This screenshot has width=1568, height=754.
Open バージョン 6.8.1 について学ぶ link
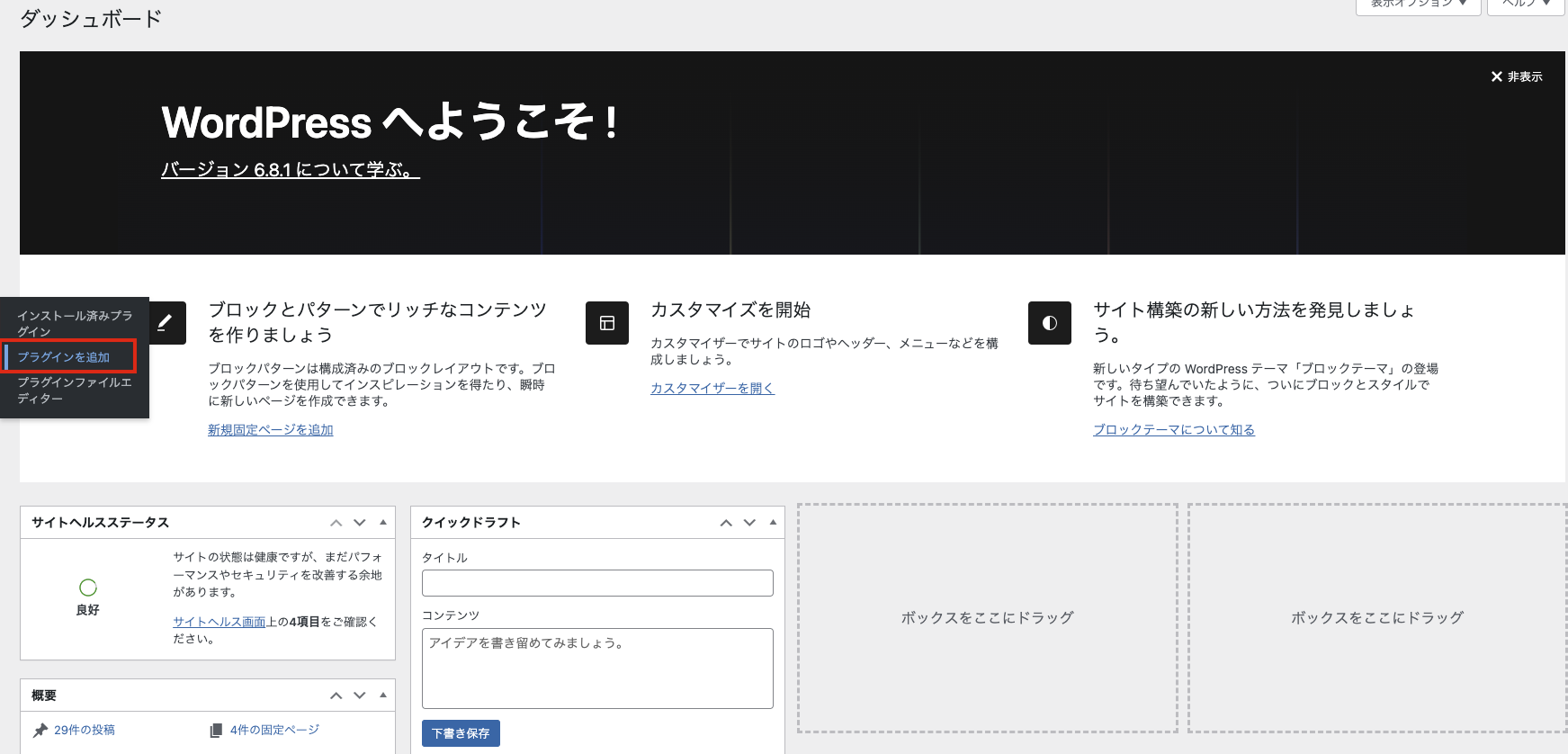(290, 169)
